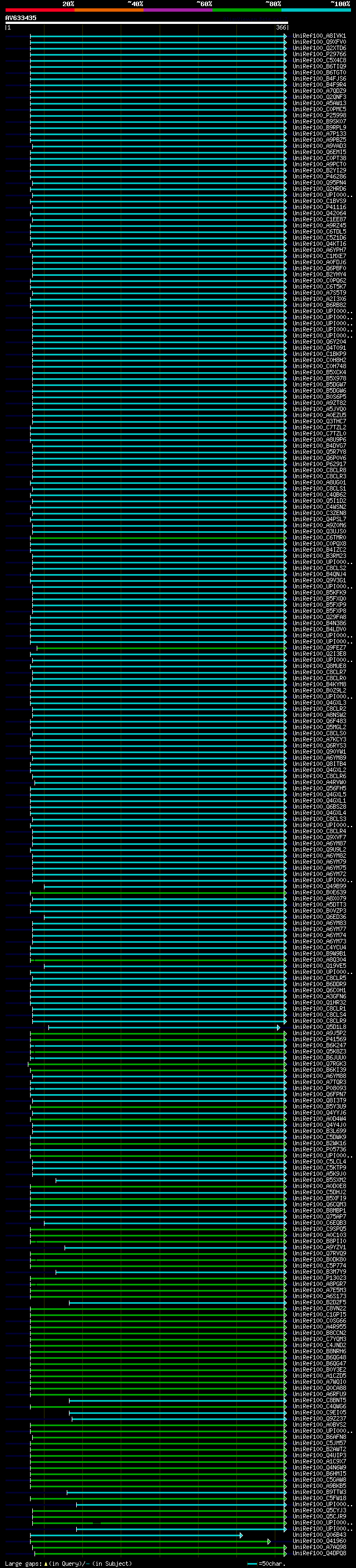
Task: Open hit UniRef100_C5X4C8
Action: point(319,60)
